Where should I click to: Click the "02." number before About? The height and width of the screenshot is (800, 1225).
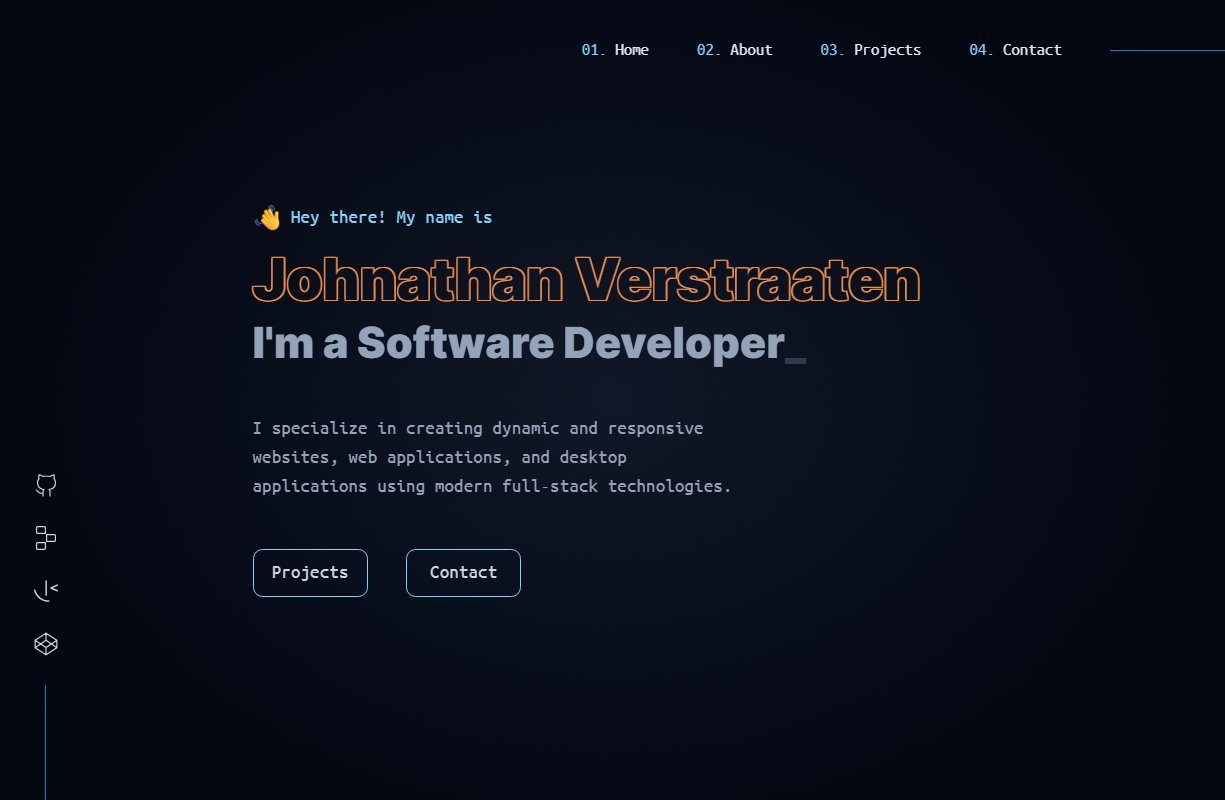click(x=709, y=50)
